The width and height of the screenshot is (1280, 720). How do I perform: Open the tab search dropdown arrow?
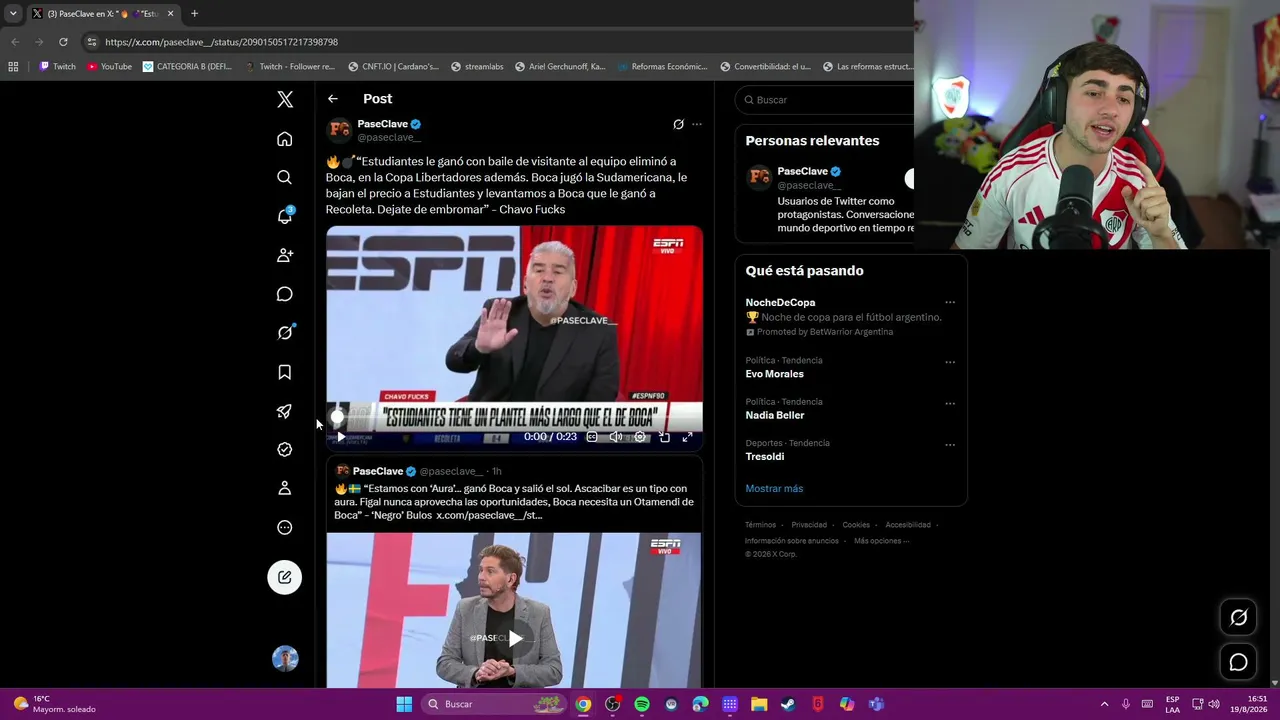(13, 14)
